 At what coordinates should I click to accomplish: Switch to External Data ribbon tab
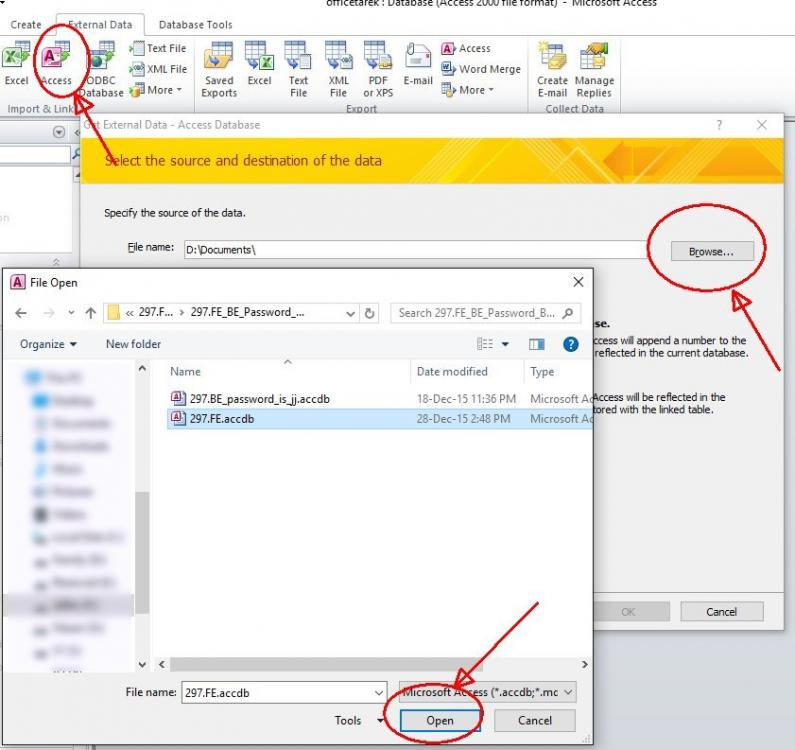coord(100,24)
